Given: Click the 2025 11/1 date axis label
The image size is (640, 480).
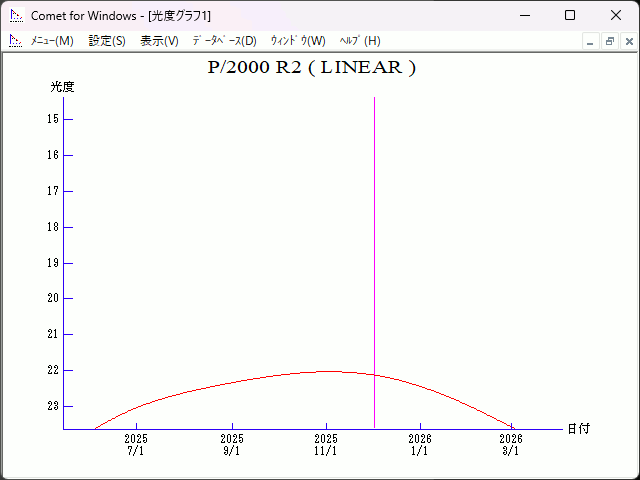Looking at the screenshot, I should [x=326, y=444].
